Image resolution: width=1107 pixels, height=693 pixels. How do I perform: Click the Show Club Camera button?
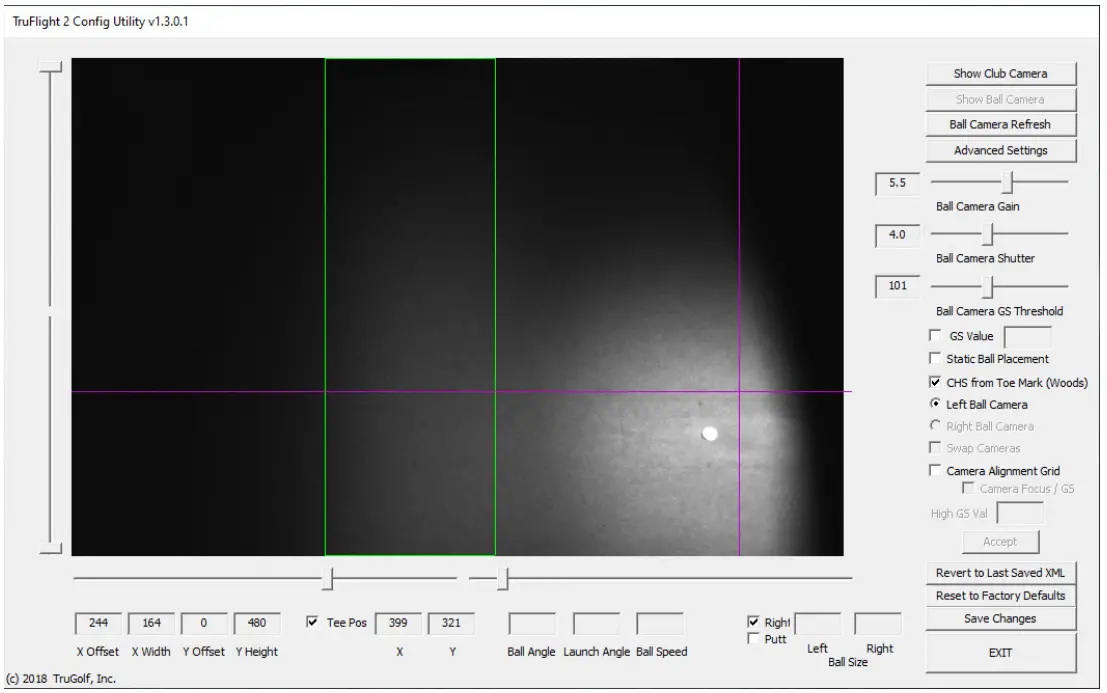pos(1000,73)
